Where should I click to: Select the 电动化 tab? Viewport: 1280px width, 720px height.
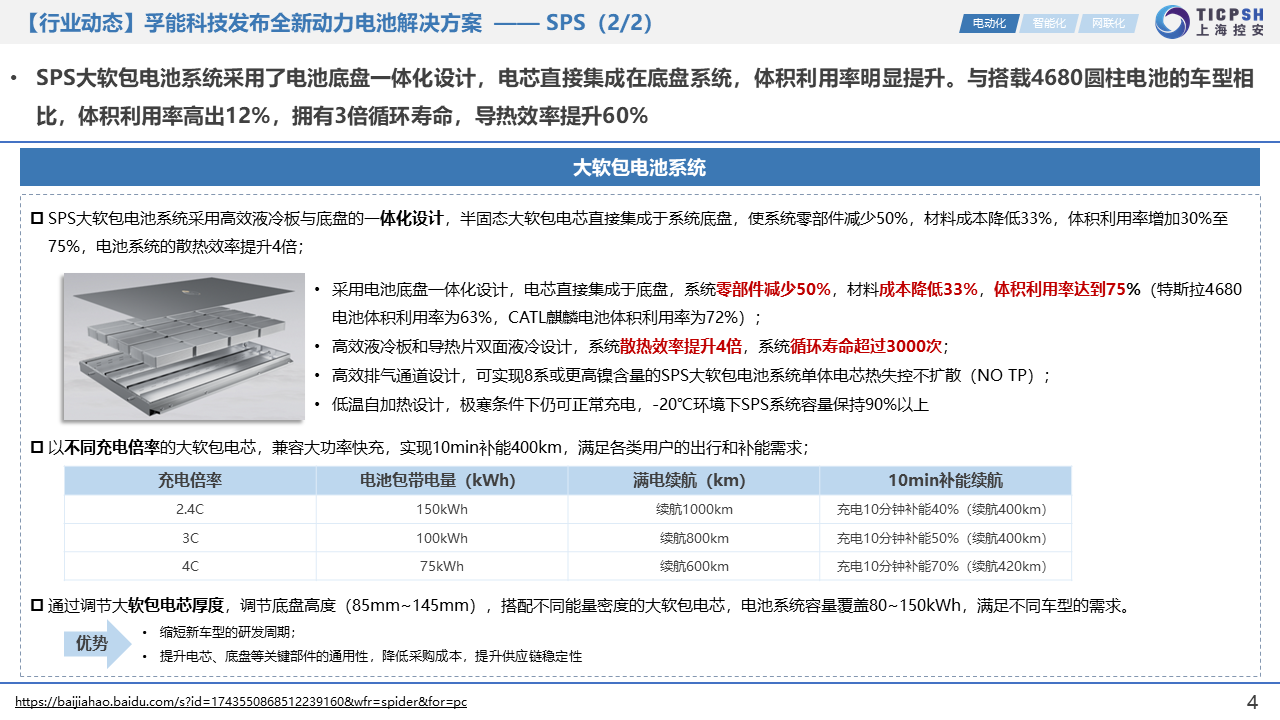pos(988,23)
